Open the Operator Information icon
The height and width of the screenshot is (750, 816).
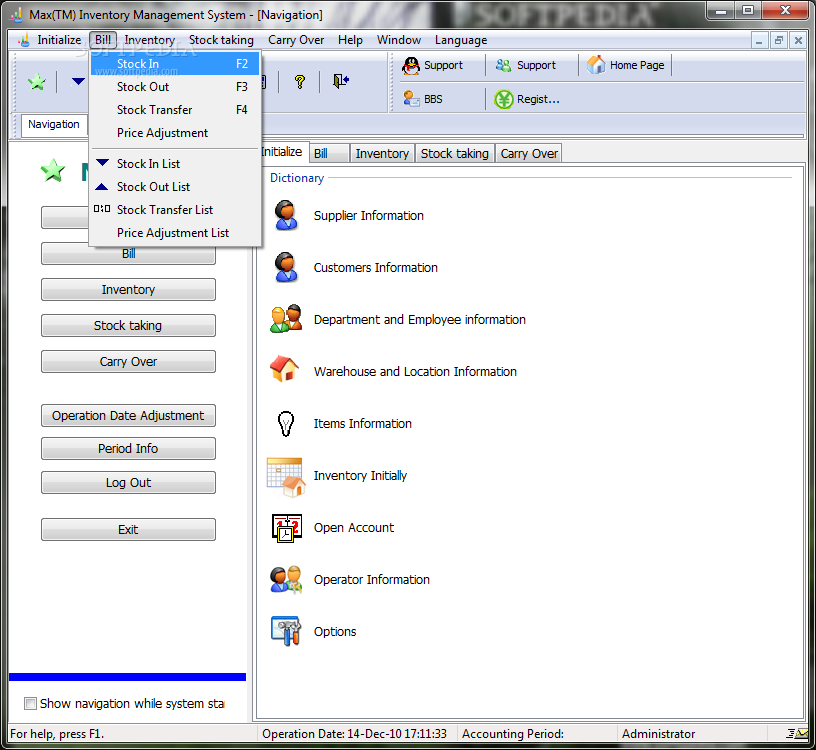coord(286,579)
